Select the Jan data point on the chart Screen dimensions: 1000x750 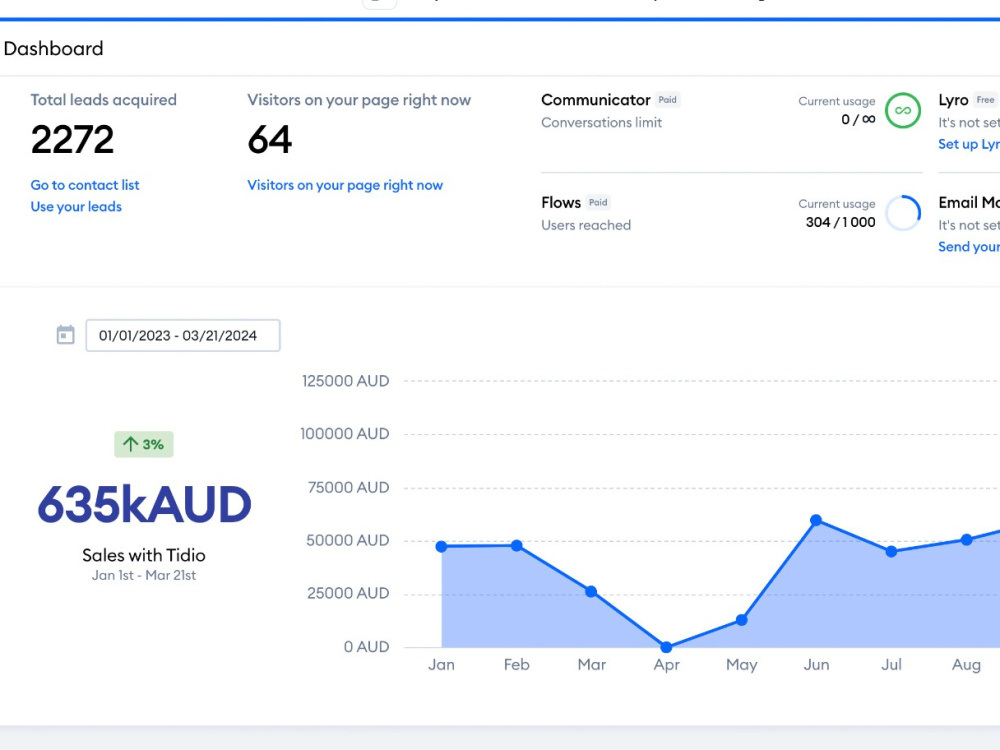pos(441,547)
